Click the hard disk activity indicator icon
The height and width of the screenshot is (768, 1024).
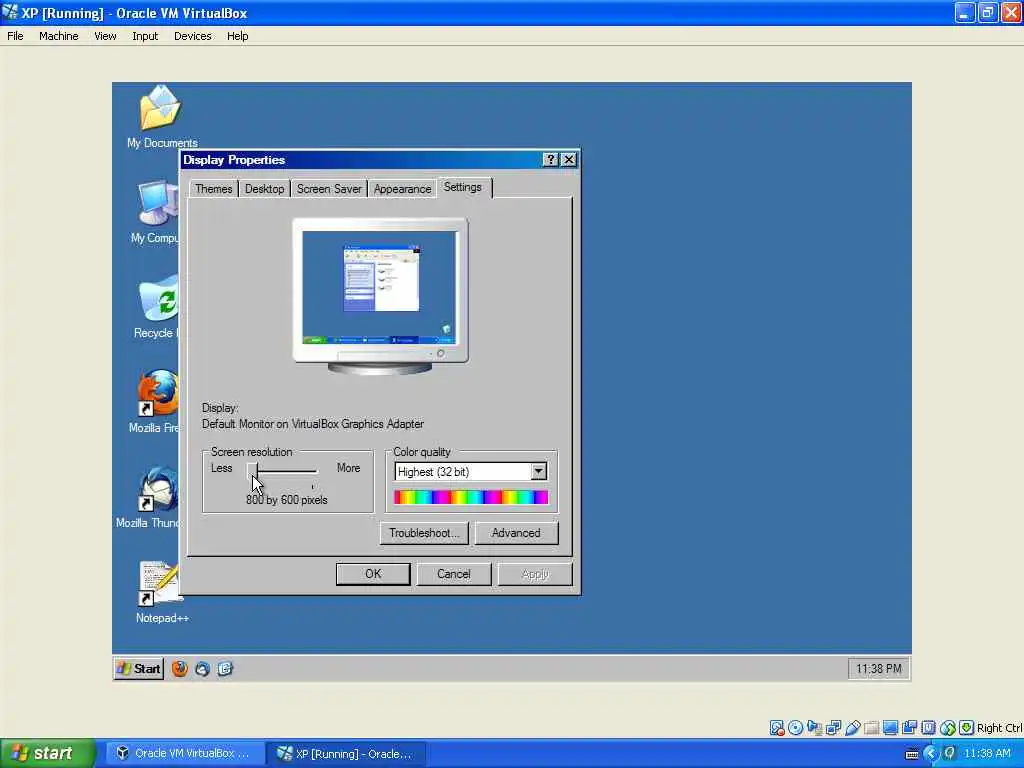point(776,728)
